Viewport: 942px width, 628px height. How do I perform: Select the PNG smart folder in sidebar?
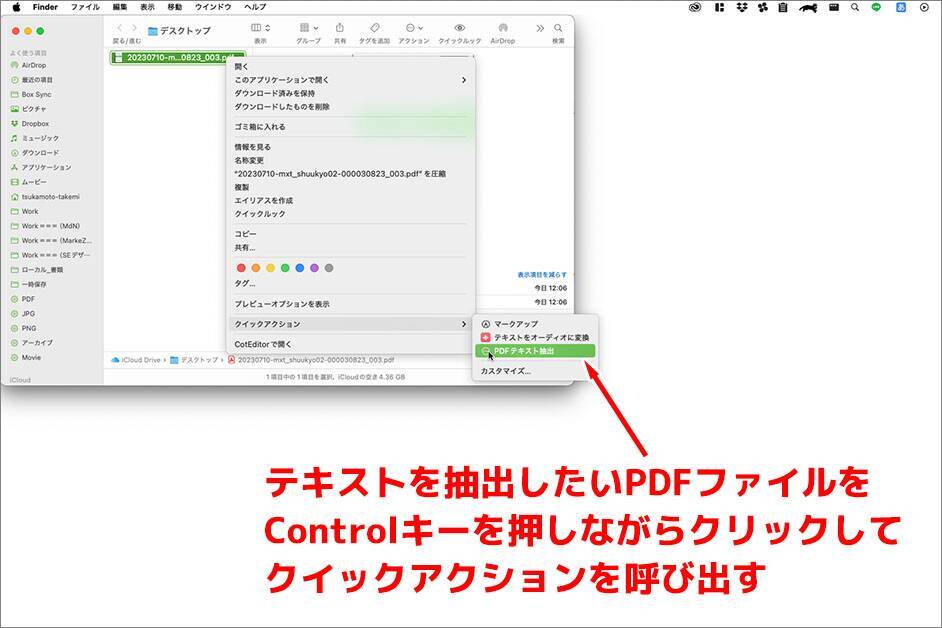click(29, 328)
